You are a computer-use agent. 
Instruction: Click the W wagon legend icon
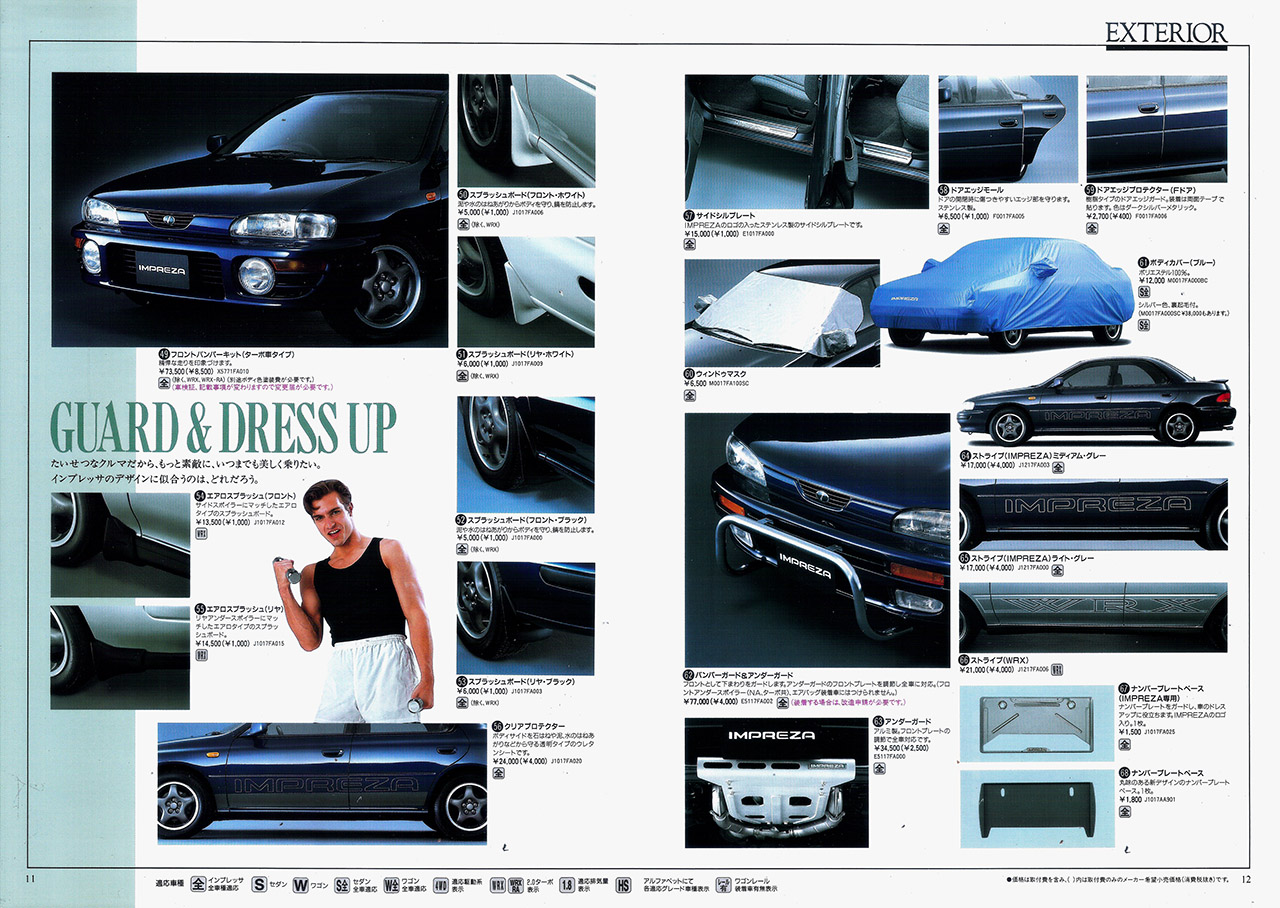click(x=300, y=885)
